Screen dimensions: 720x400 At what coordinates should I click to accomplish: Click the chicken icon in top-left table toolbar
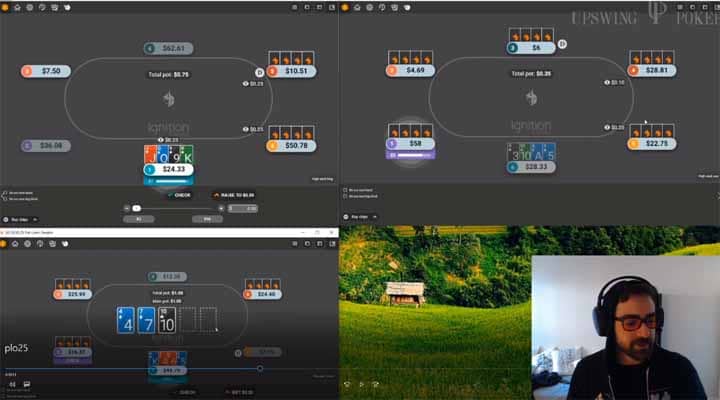[x=67, y=7]
